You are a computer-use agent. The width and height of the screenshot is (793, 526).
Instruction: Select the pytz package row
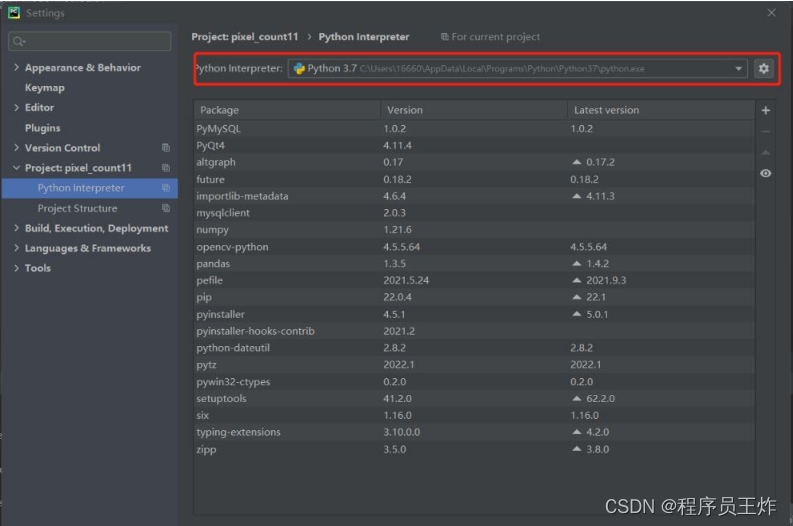[x=474, y=365]
